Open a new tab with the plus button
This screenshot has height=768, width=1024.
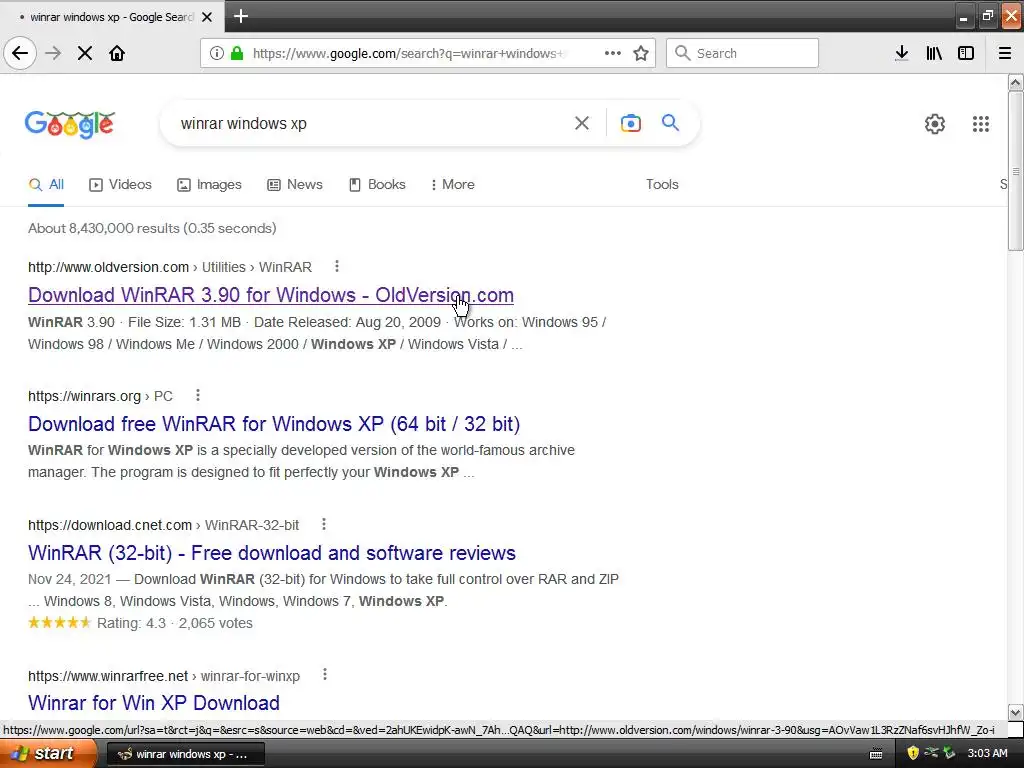click(241, 16)
